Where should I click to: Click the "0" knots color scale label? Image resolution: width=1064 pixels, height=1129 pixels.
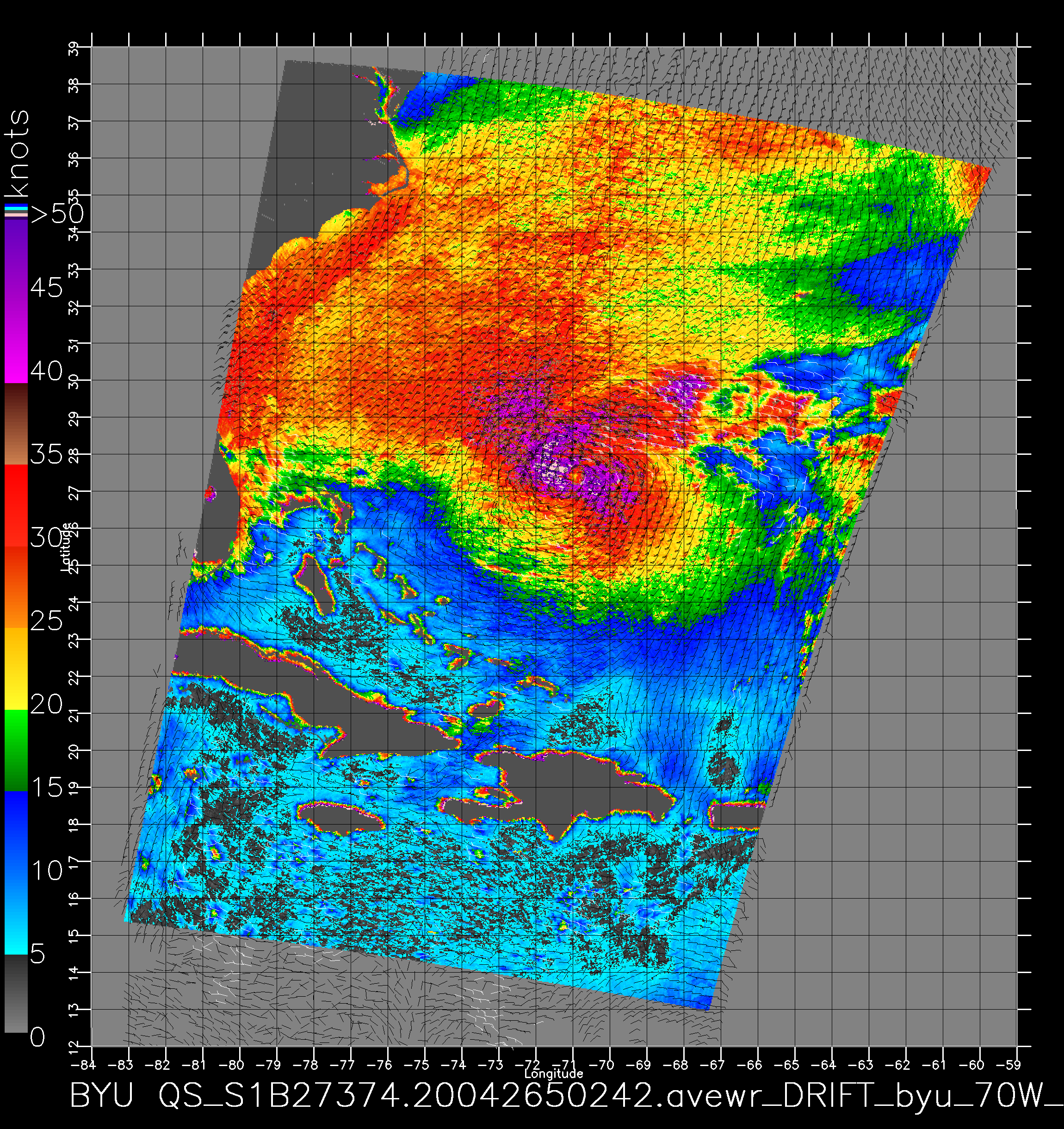pos(37,1037)
